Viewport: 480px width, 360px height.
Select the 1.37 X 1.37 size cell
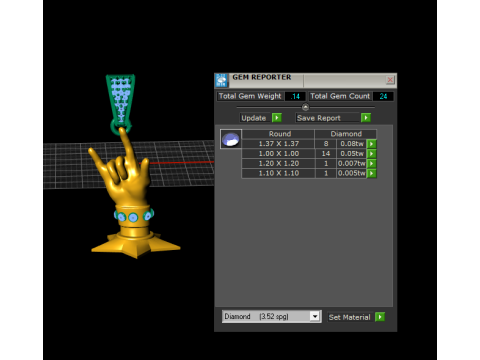click(278, 144)
